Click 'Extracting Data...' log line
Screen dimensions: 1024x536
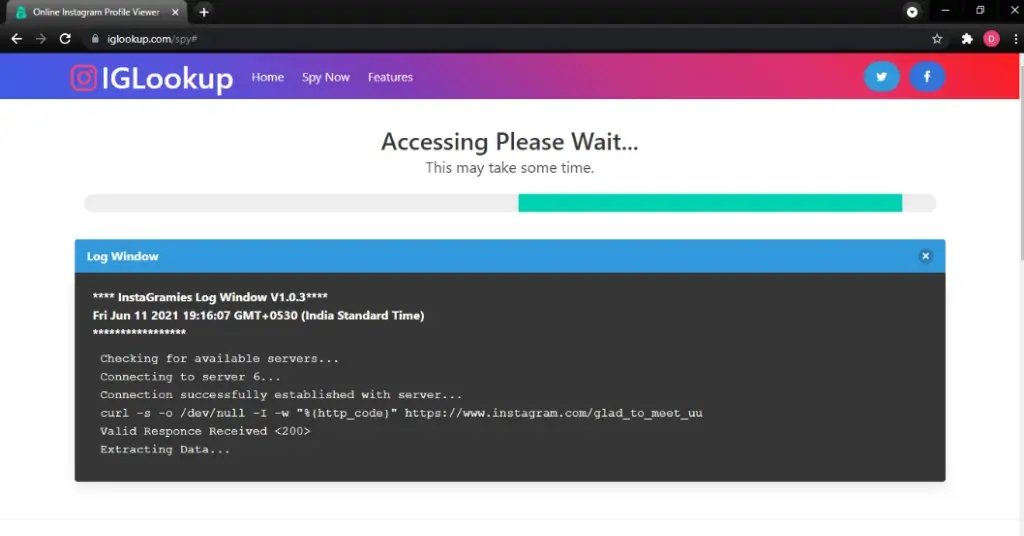pos(165,450)
